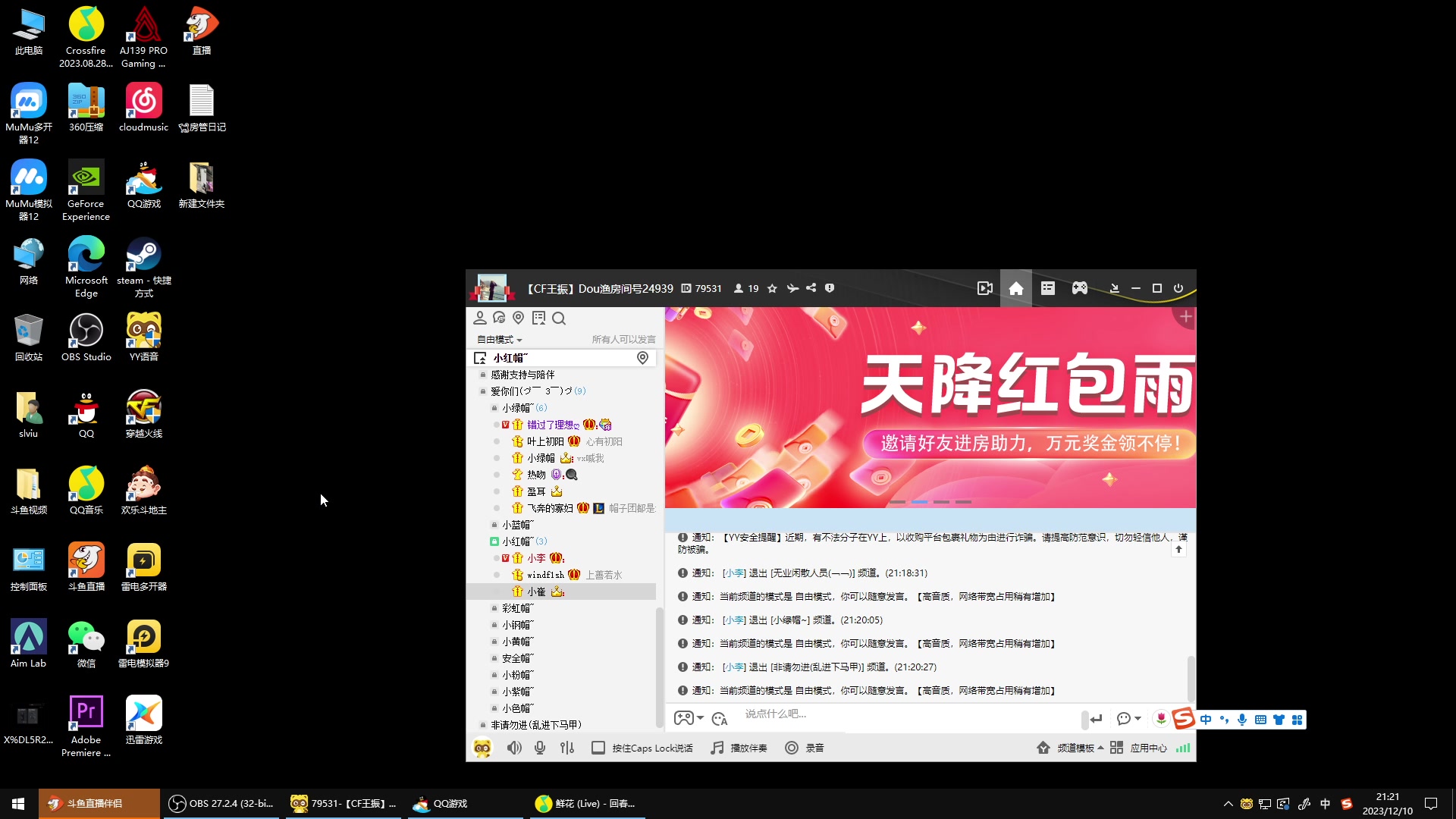Switch Sogou input between Chinese and English
This screenshot has width=1456, height=819.
(1207, 719)
